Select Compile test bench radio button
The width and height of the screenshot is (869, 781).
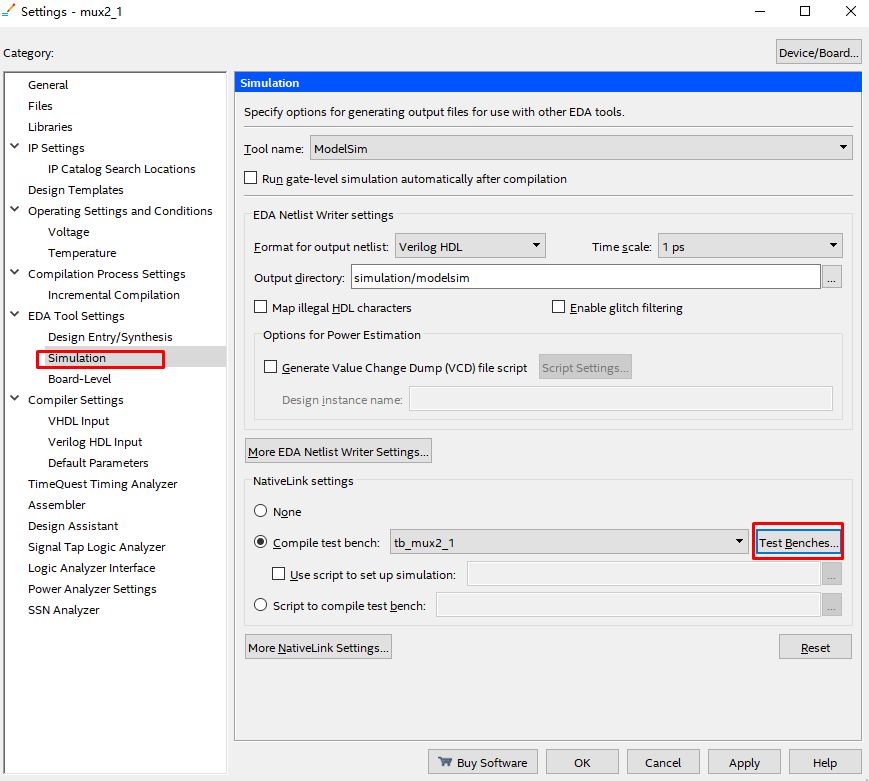coord(260,542)
